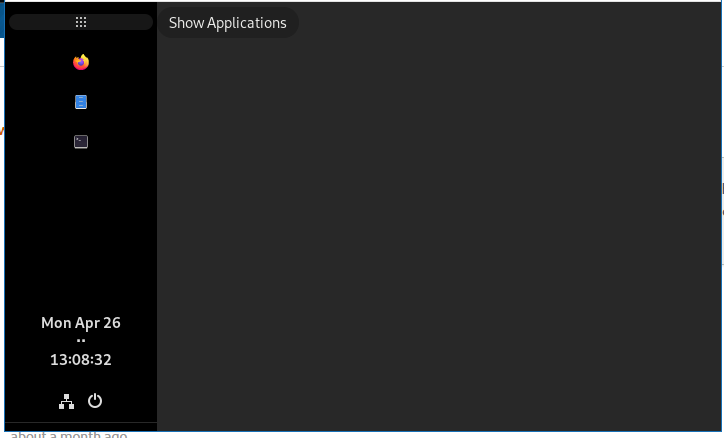Launch Firefox from the dock
The height and width of the screenshot is (438, 724).
[x=81, y=62]
